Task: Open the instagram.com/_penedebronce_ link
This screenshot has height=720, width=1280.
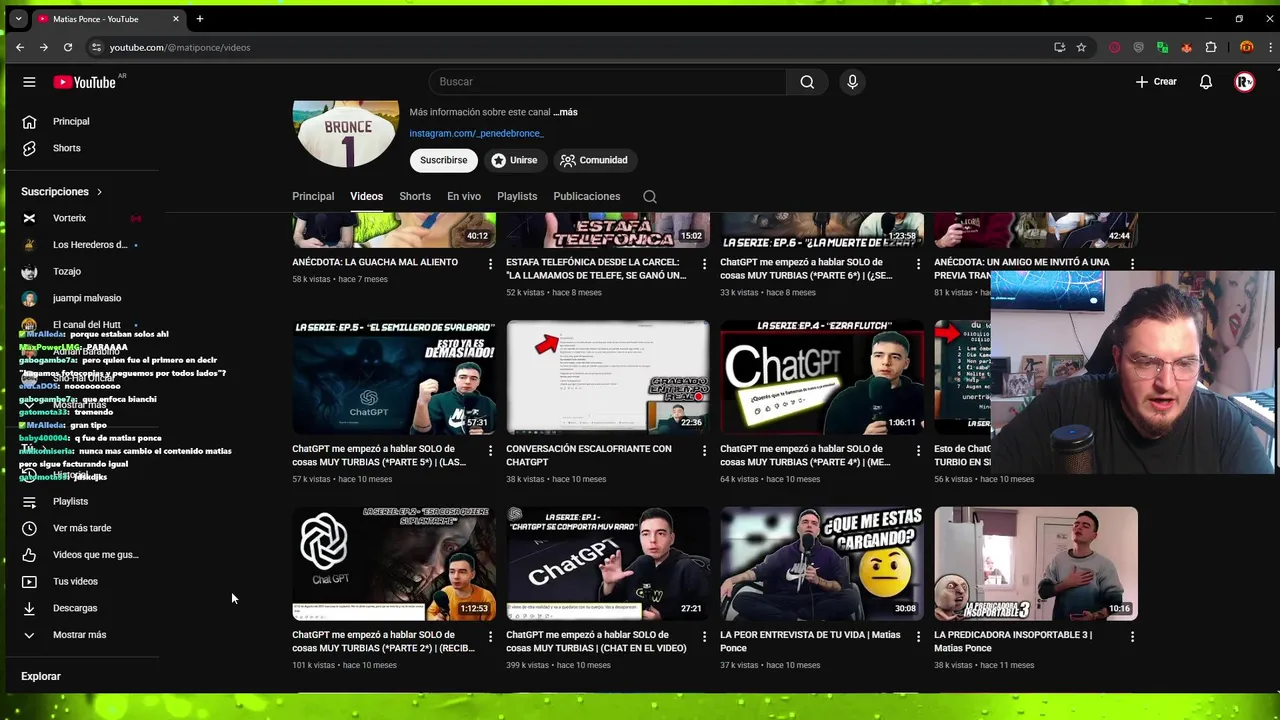Action: (476, 133)
